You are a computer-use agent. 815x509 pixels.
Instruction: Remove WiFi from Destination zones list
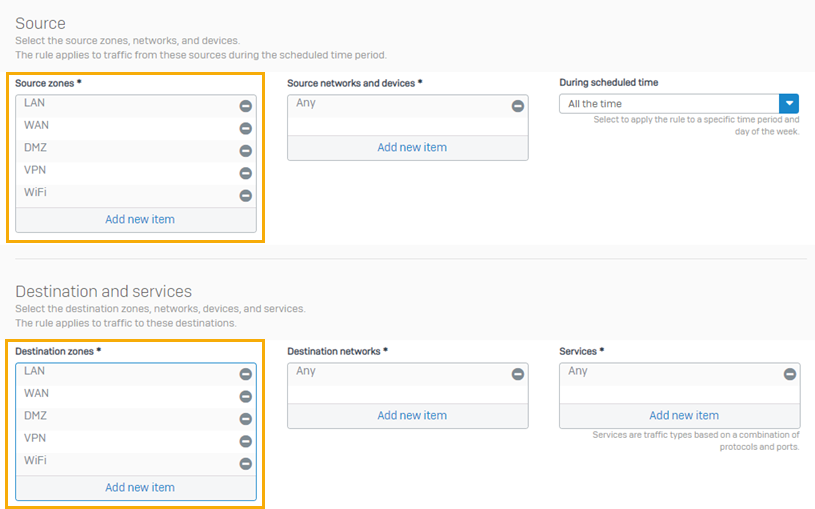(245, 464)
